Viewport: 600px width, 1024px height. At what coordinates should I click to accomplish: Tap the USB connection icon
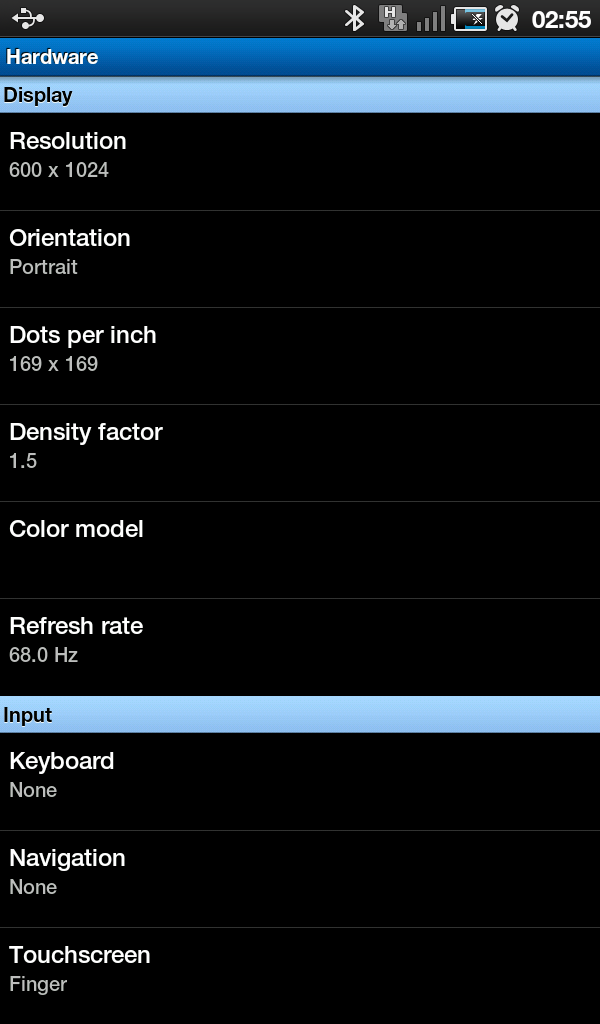pos(29,18)
